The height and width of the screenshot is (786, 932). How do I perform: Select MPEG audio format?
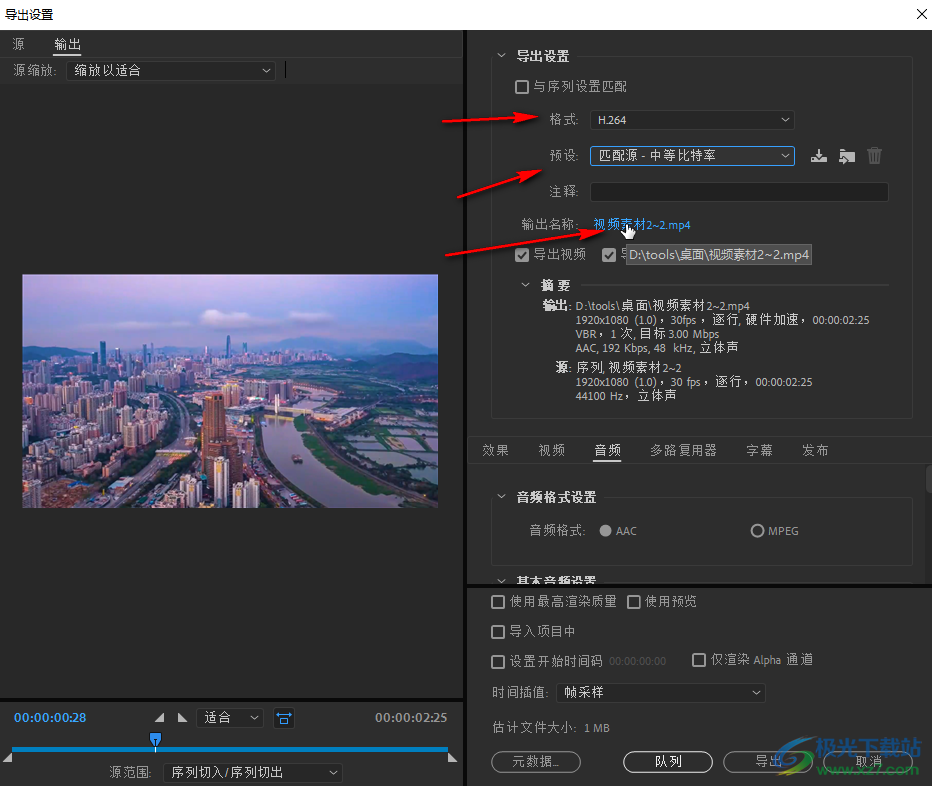[757, 531]
